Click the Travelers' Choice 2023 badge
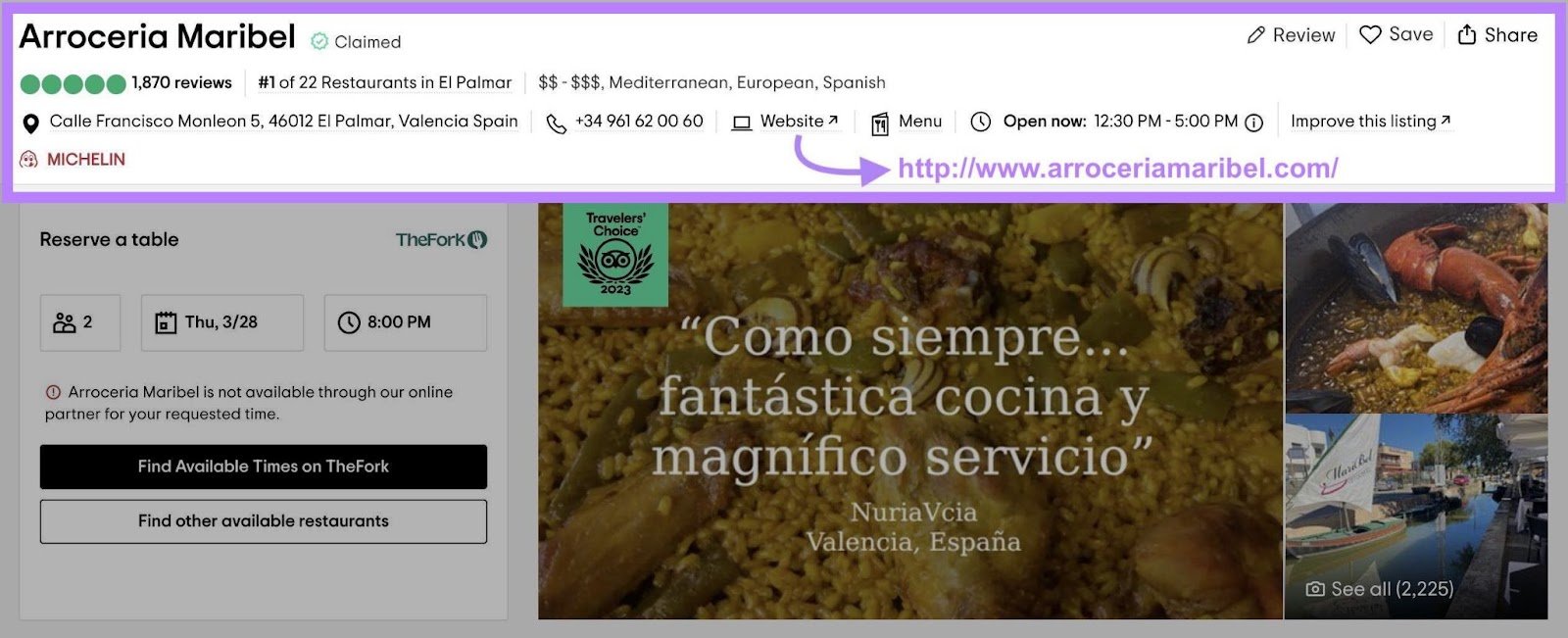Screen dimensions: 1568x638 pyautogui.click(x=615, y=254)
